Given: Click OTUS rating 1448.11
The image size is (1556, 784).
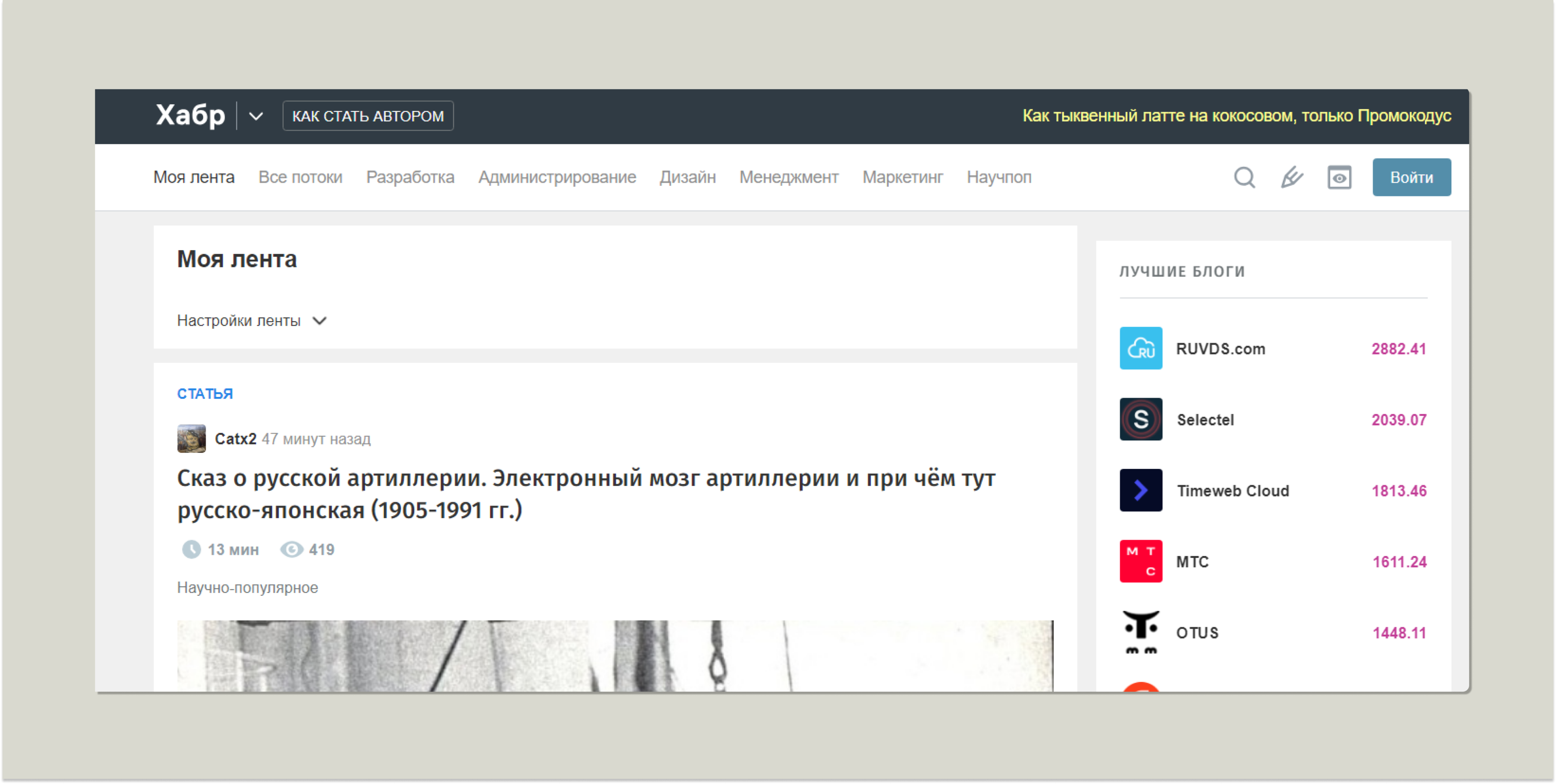Looking at the screenshot, I should click(1399, 632).
